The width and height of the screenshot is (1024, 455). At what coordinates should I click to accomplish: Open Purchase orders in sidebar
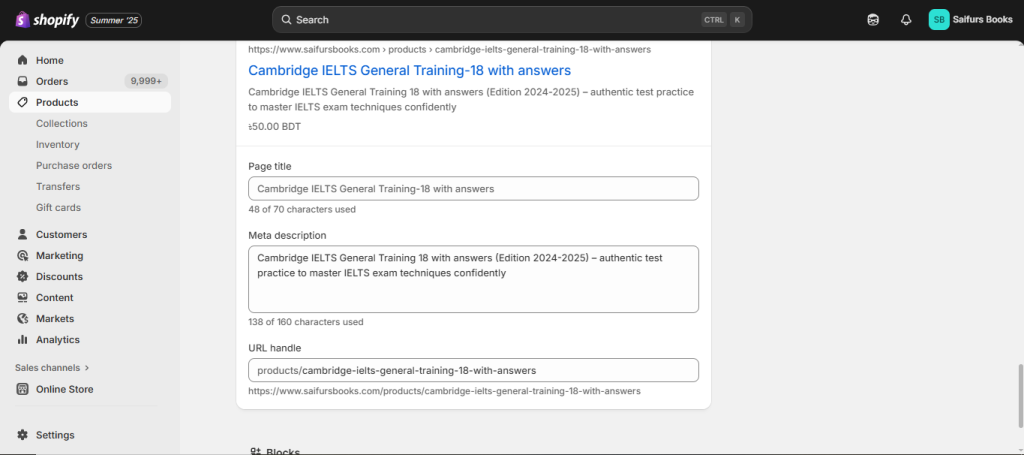pyautogui.click(x=74, y=165)
